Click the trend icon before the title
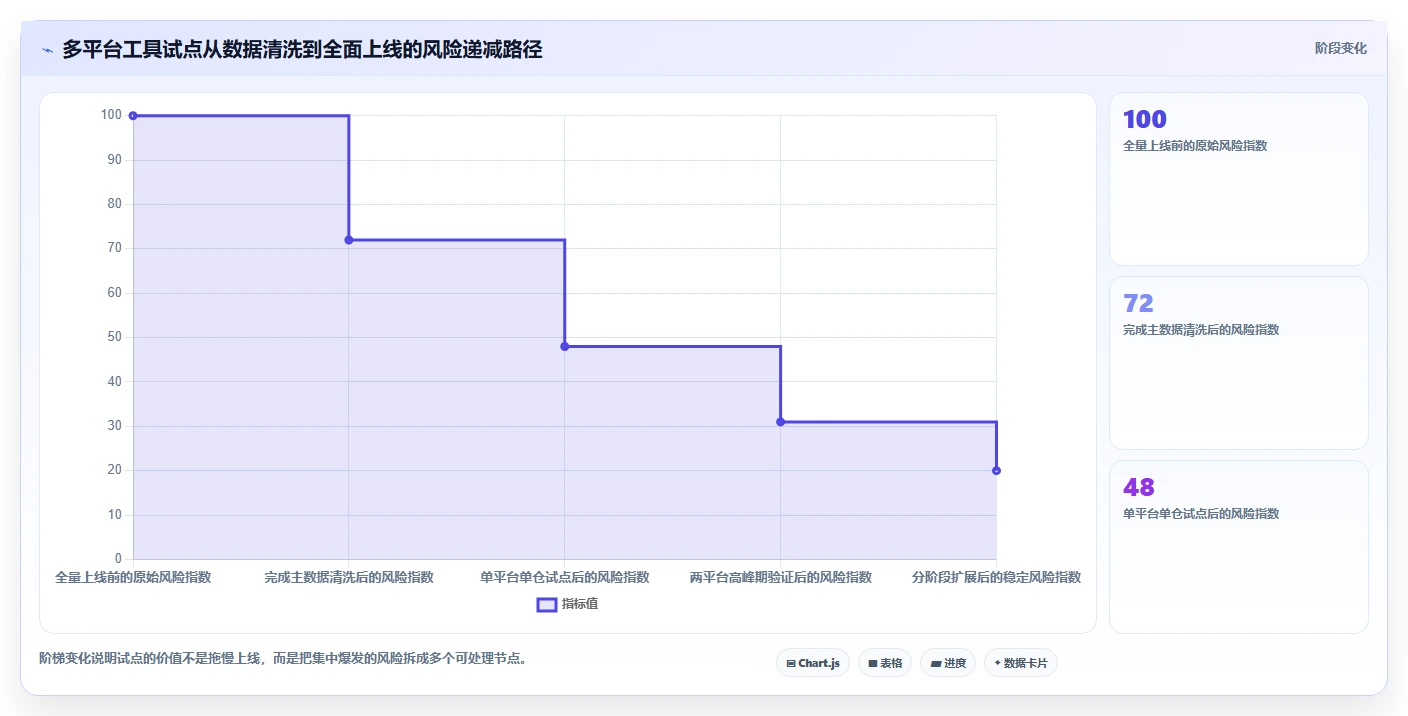1408x716 pixels. (47, 50)
